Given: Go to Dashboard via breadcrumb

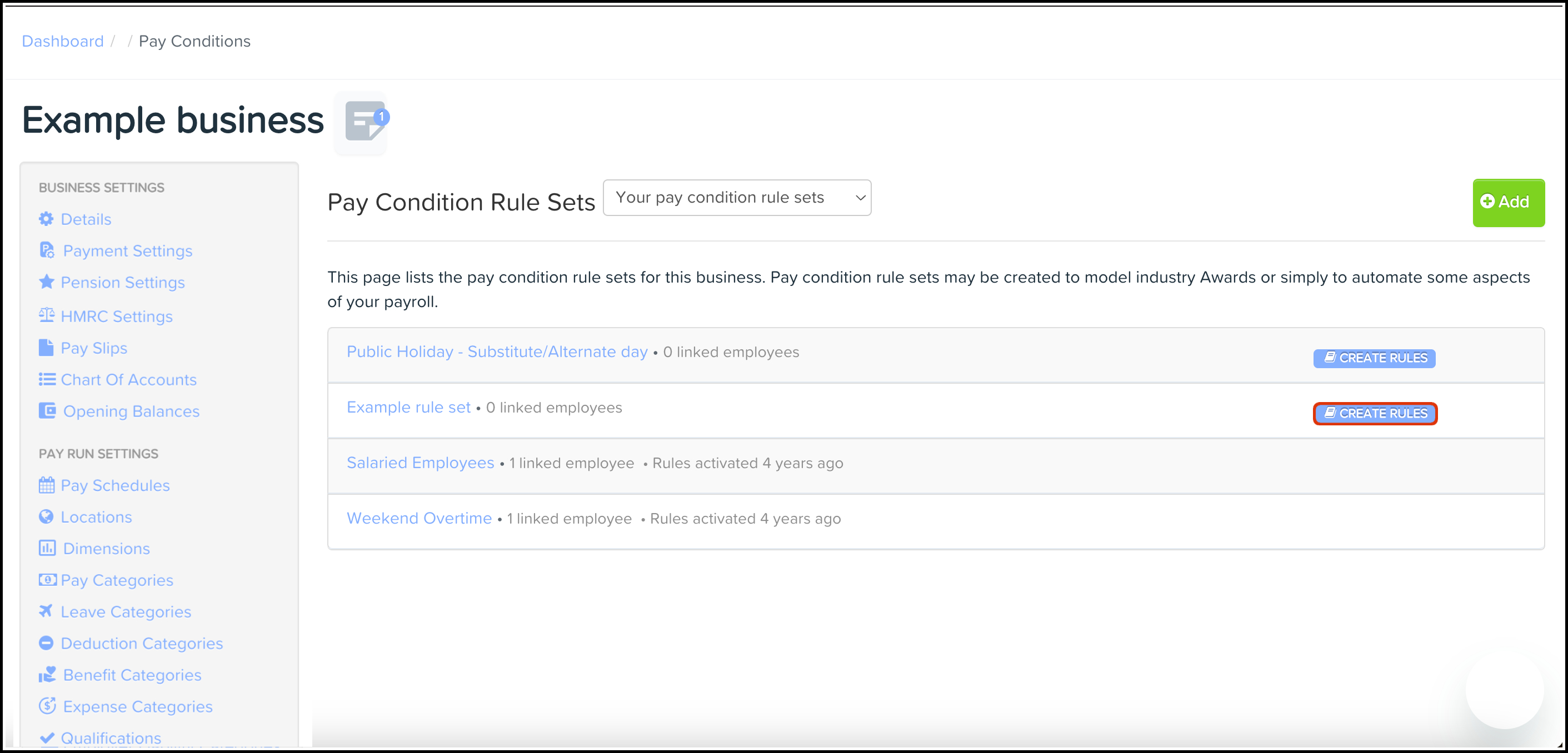Looking at the screenshot, I should (63, 41).
